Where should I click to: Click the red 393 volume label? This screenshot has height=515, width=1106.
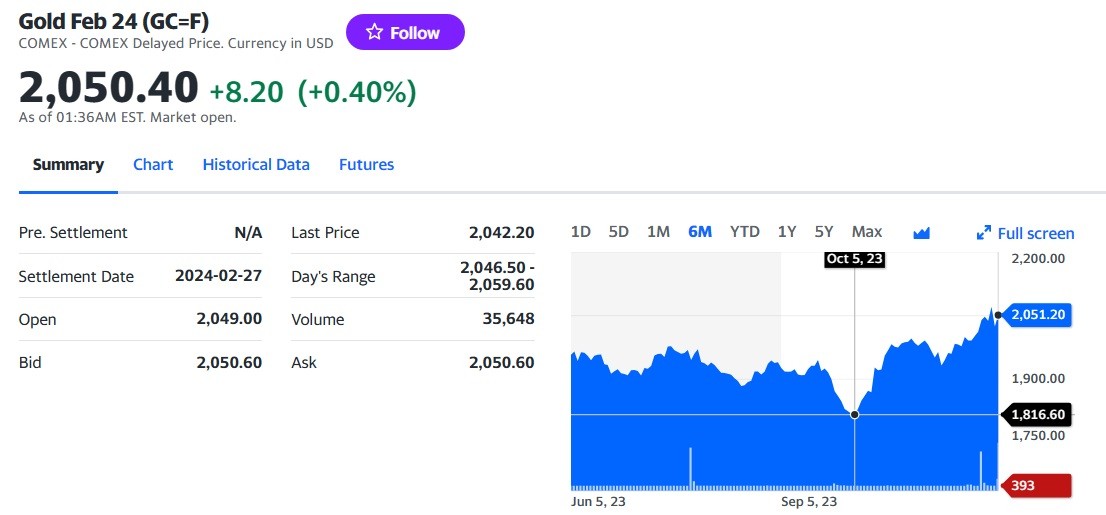tap(1038, 486)
